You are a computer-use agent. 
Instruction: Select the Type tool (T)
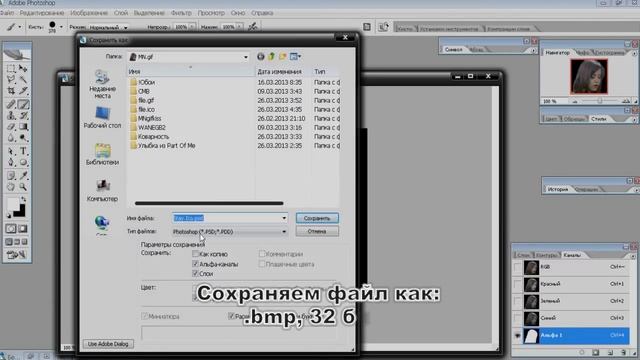tap(23, 151)
